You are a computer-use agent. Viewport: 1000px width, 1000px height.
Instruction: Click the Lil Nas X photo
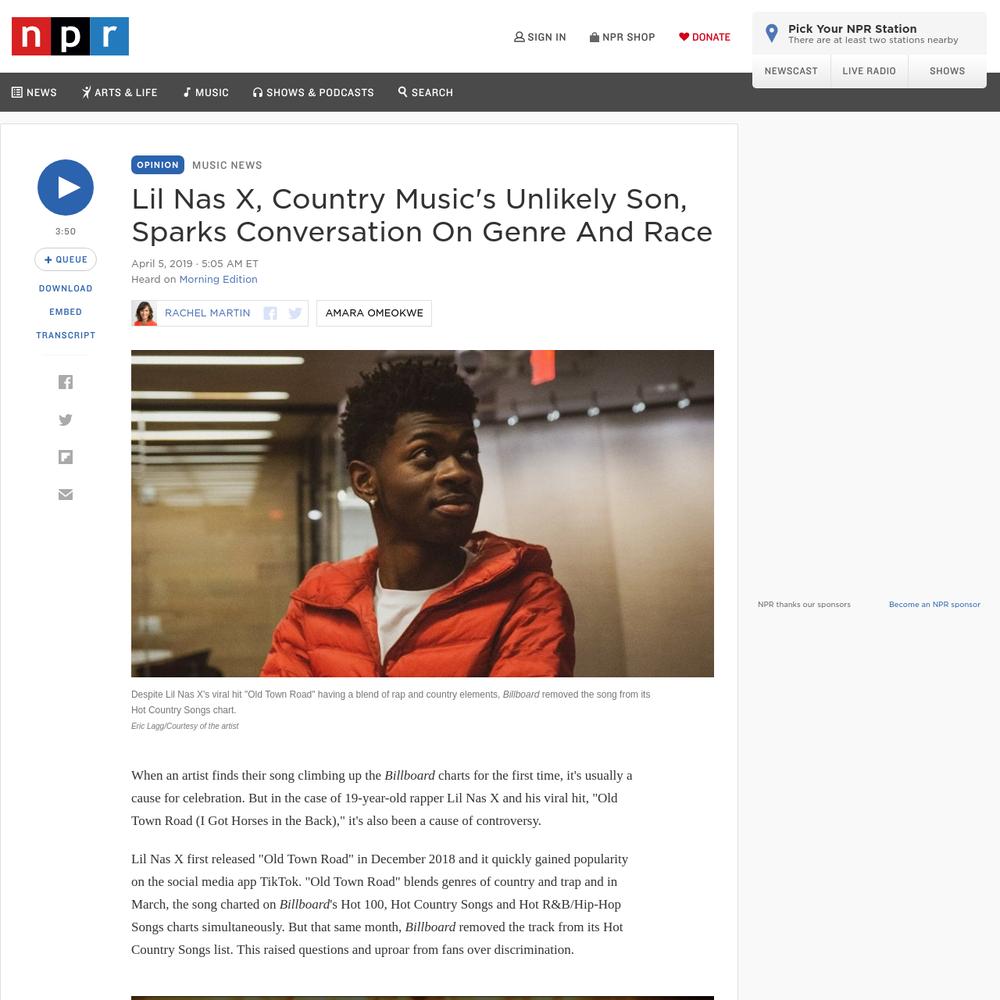coord(422,513)
